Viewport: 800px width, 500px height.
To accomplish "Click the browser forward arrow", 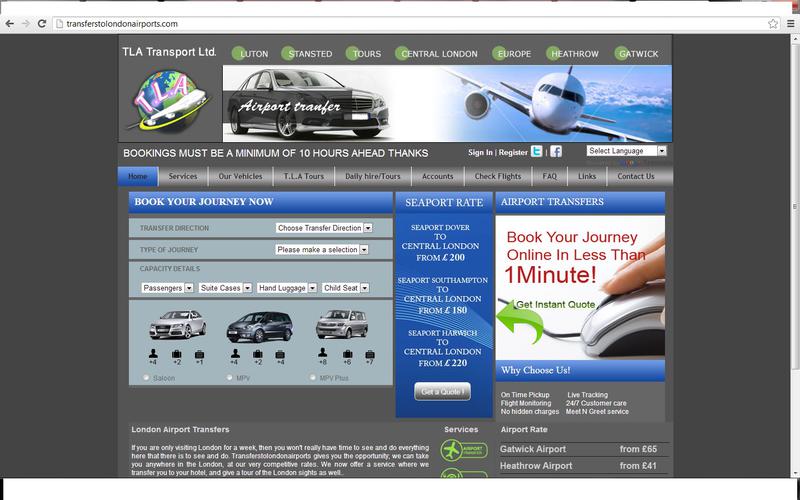I will (x=26, y=23).
